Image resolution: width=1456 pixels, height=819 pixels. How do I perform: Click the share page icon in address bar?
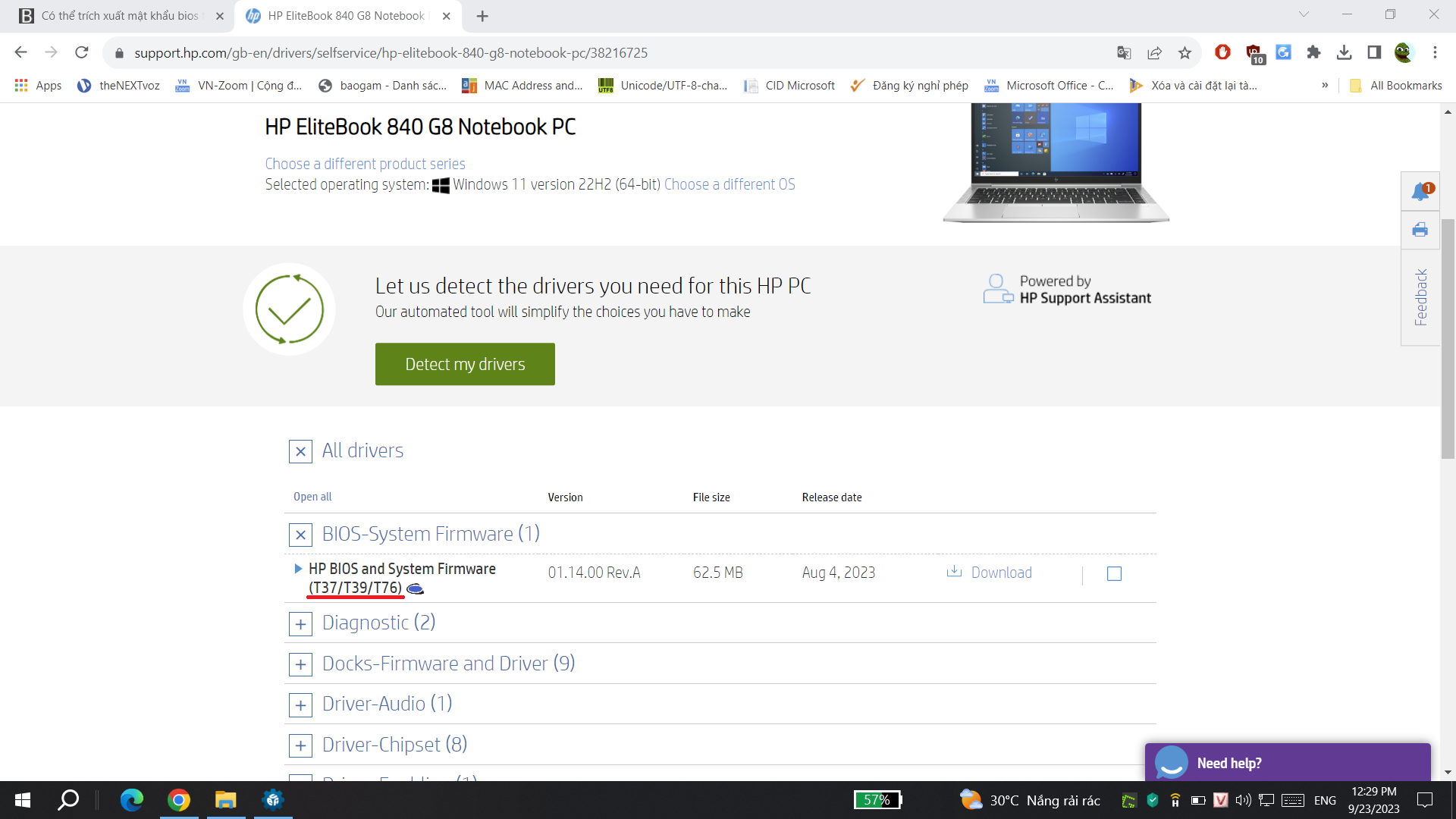1154,53
